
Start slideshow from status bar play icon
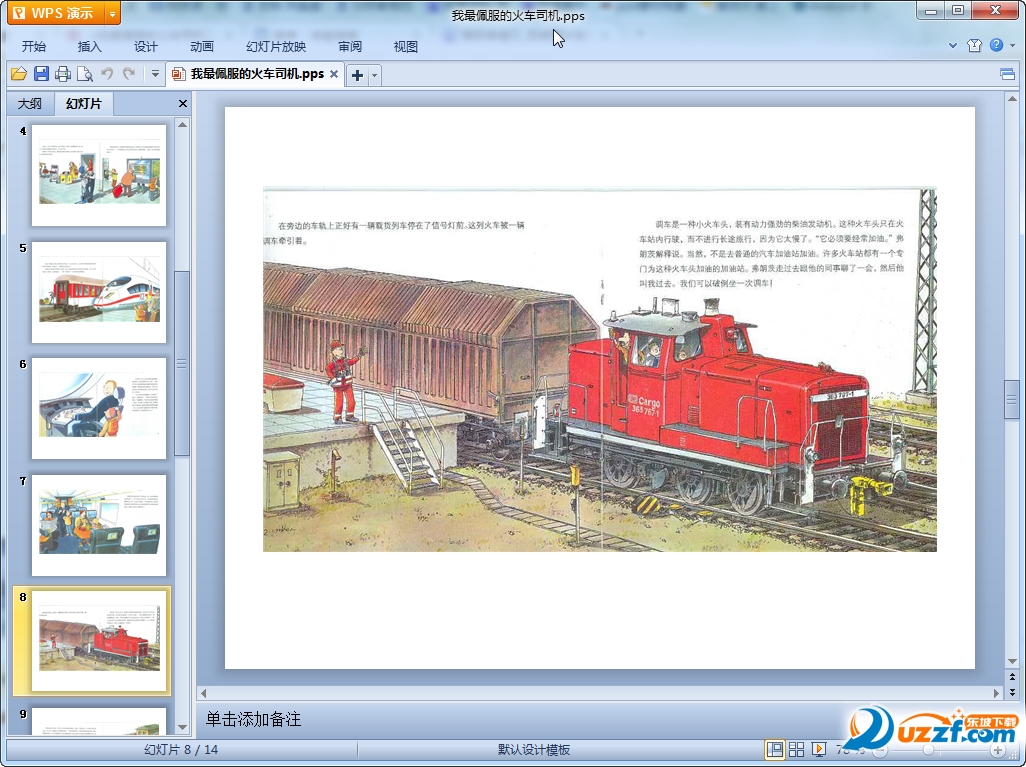click(x=819, y=749)
